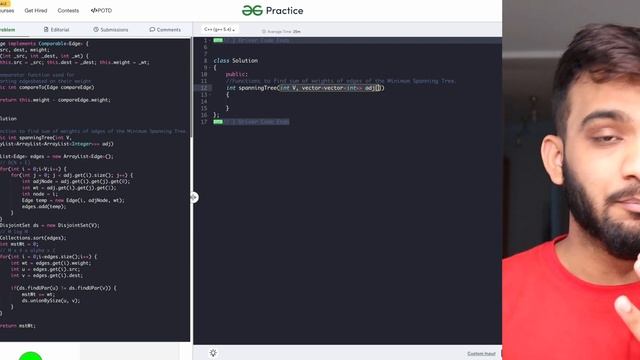The width and height of the screenshot is (640, 360).
Task: Click the spanningTree function signature line
Action: click(x=305, y=88)
